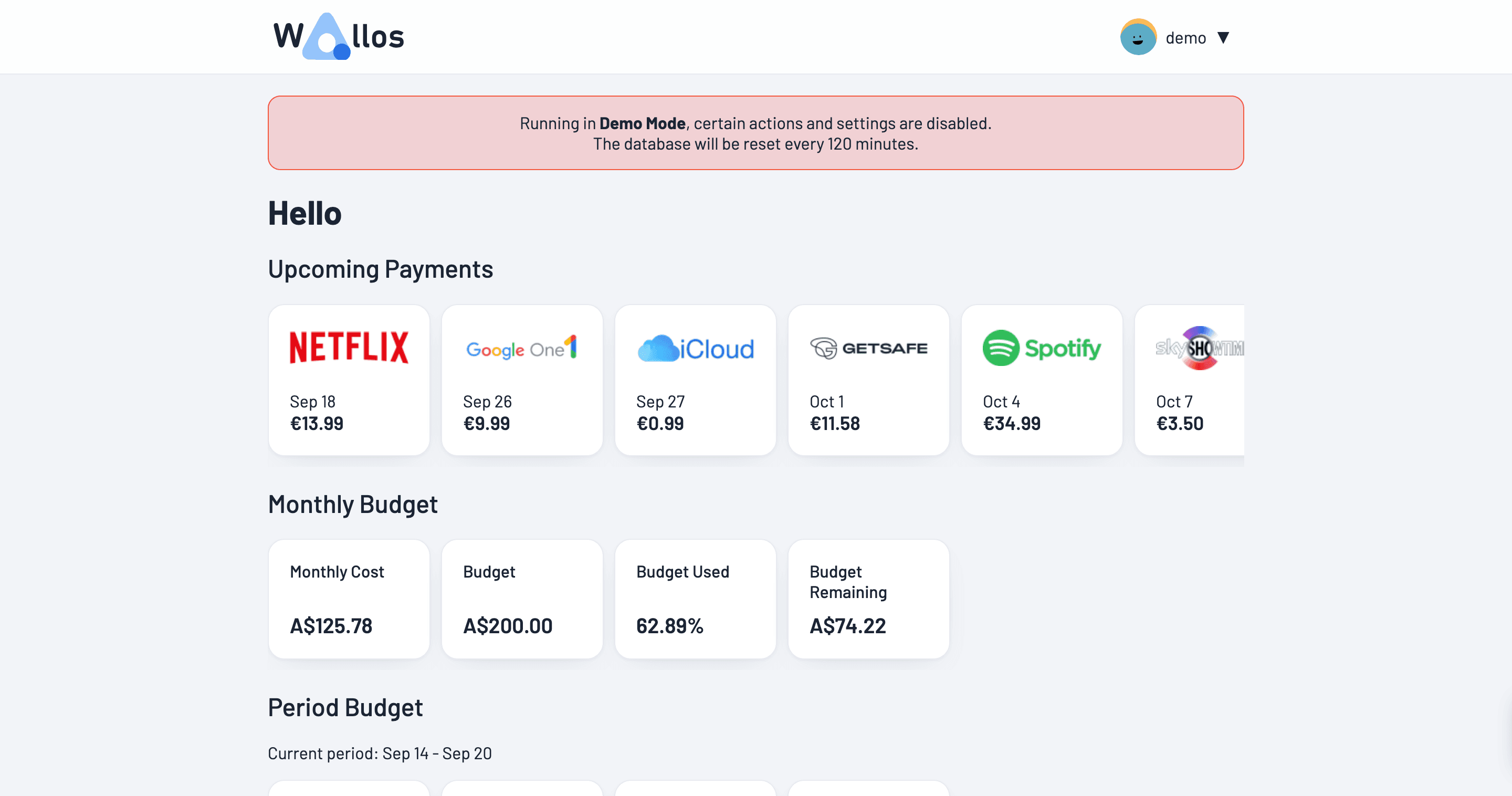Click the Hello heading
Screen dimensions: 1512x796
304,213
